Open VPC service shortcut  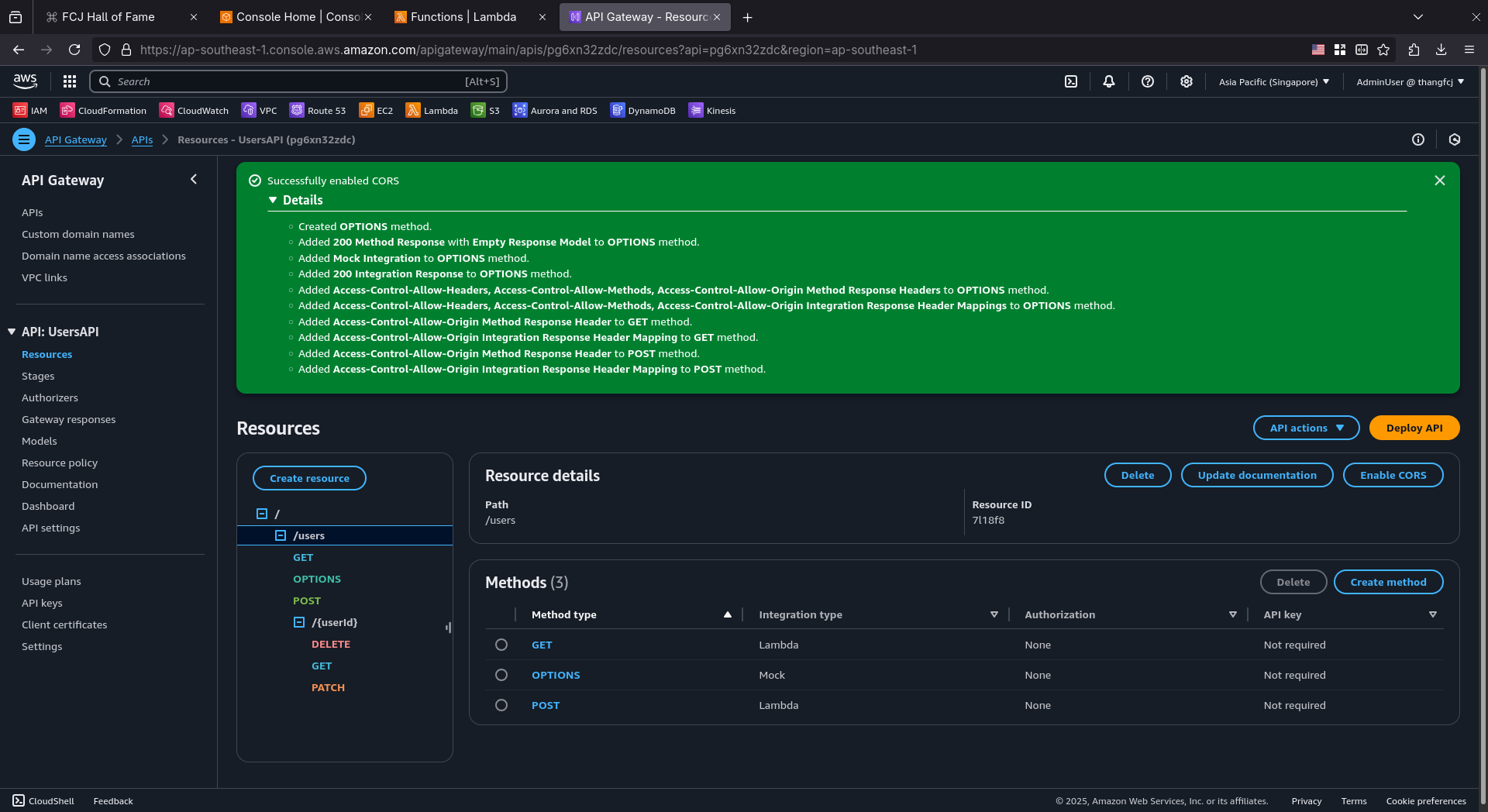coord(259,111)
